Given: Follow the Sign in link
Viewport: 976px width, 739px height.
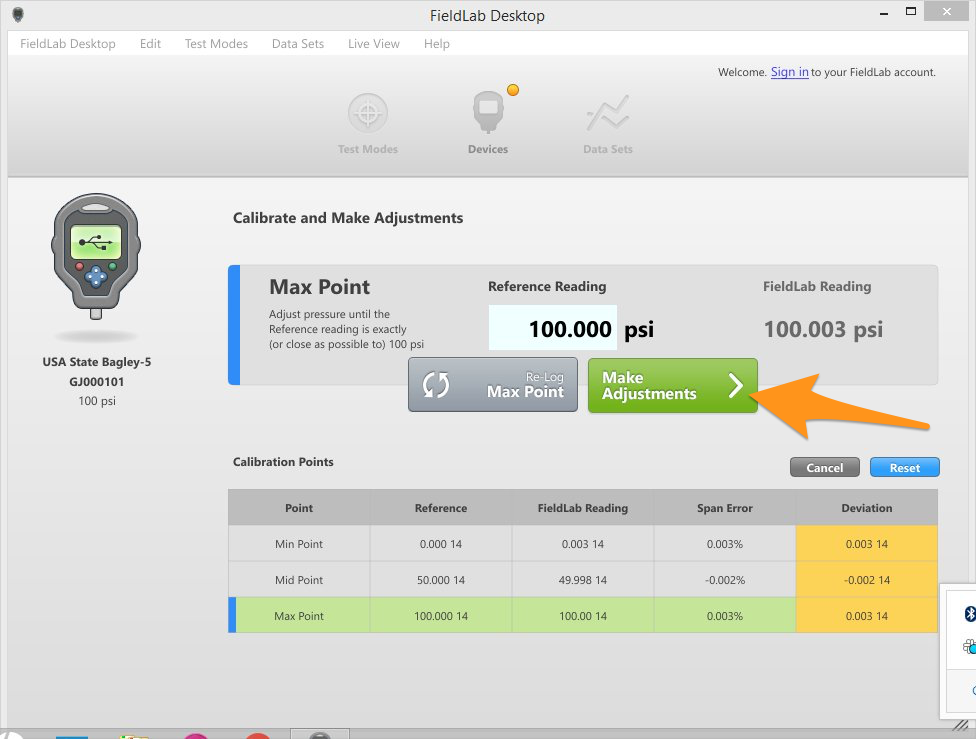Looking at the screenshot, I should point(789,72).
